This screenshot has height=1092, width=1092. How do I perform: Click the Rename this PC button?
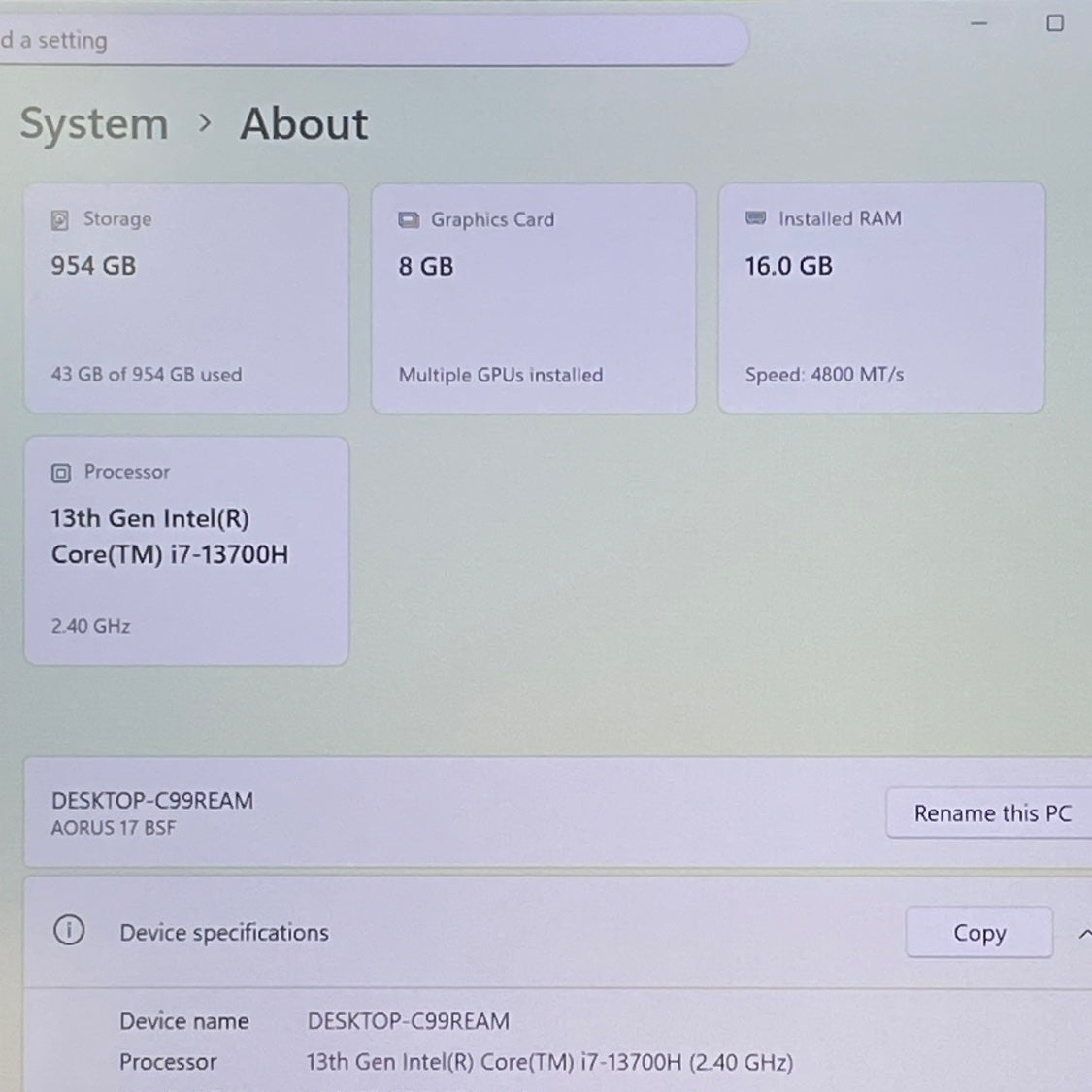click(x=991, y=813)
